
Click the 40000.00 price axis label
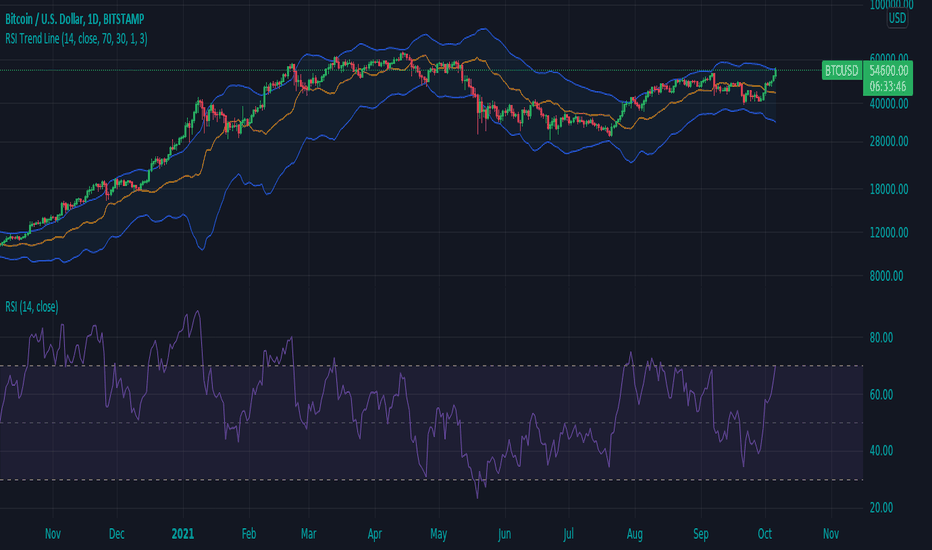click(889, 103)
